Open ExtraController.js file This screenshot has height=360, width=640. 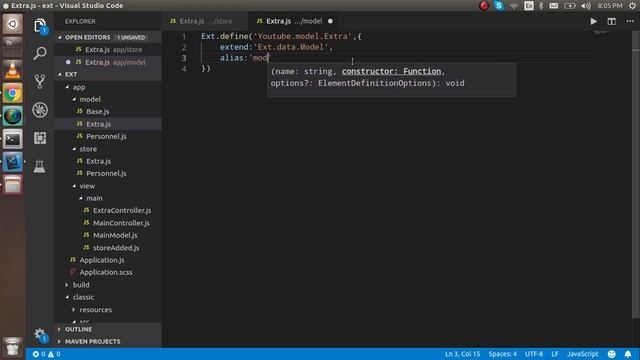(x=108, y=211)
